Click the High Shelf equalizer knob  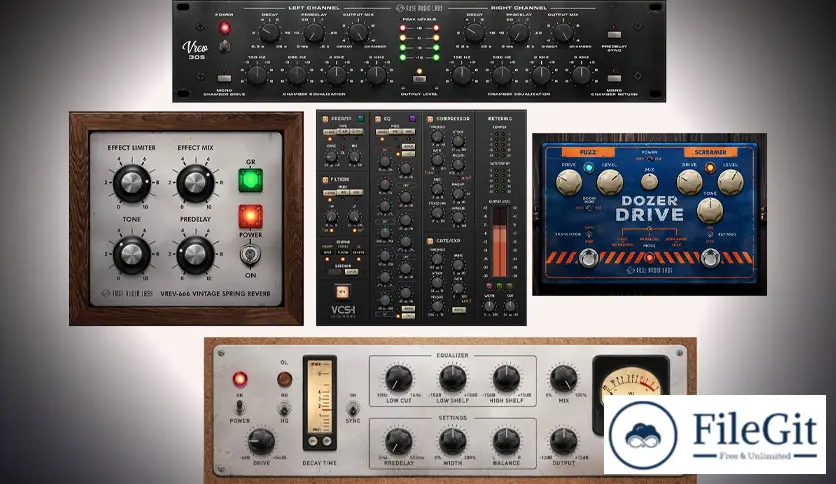(x=507, y=378)
